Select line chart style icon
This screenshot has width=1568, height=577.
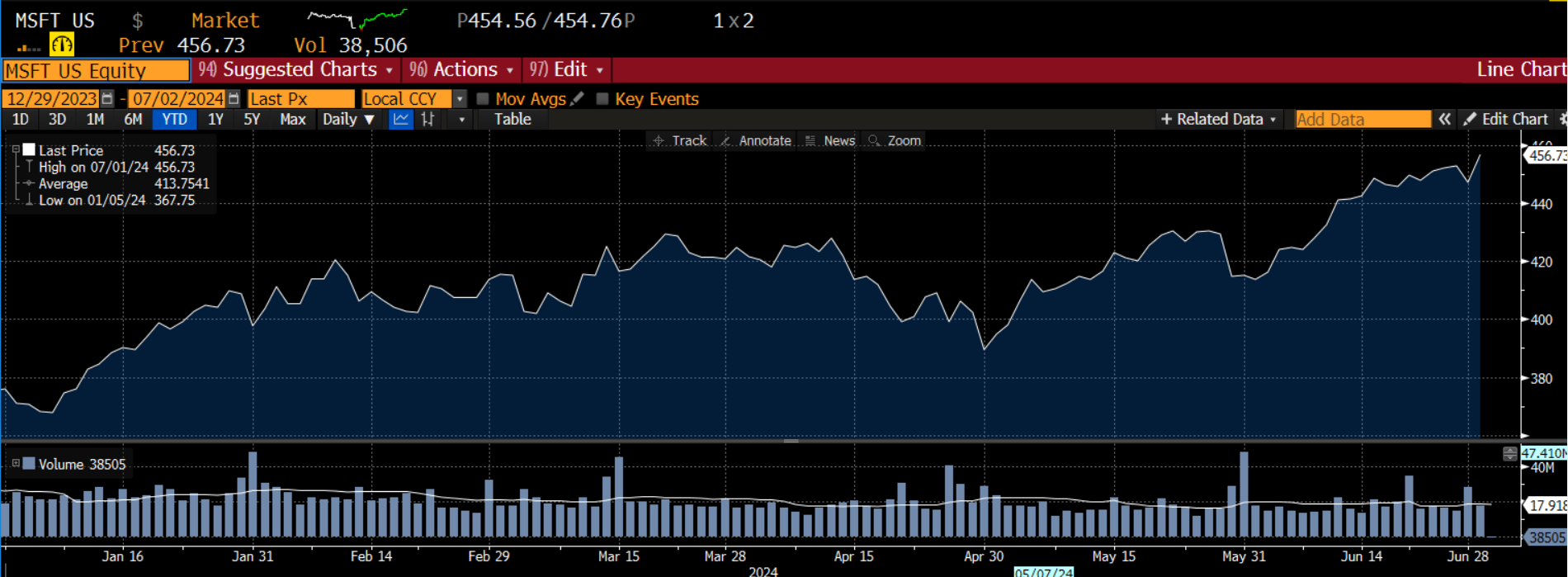click(x=400, y=120)
